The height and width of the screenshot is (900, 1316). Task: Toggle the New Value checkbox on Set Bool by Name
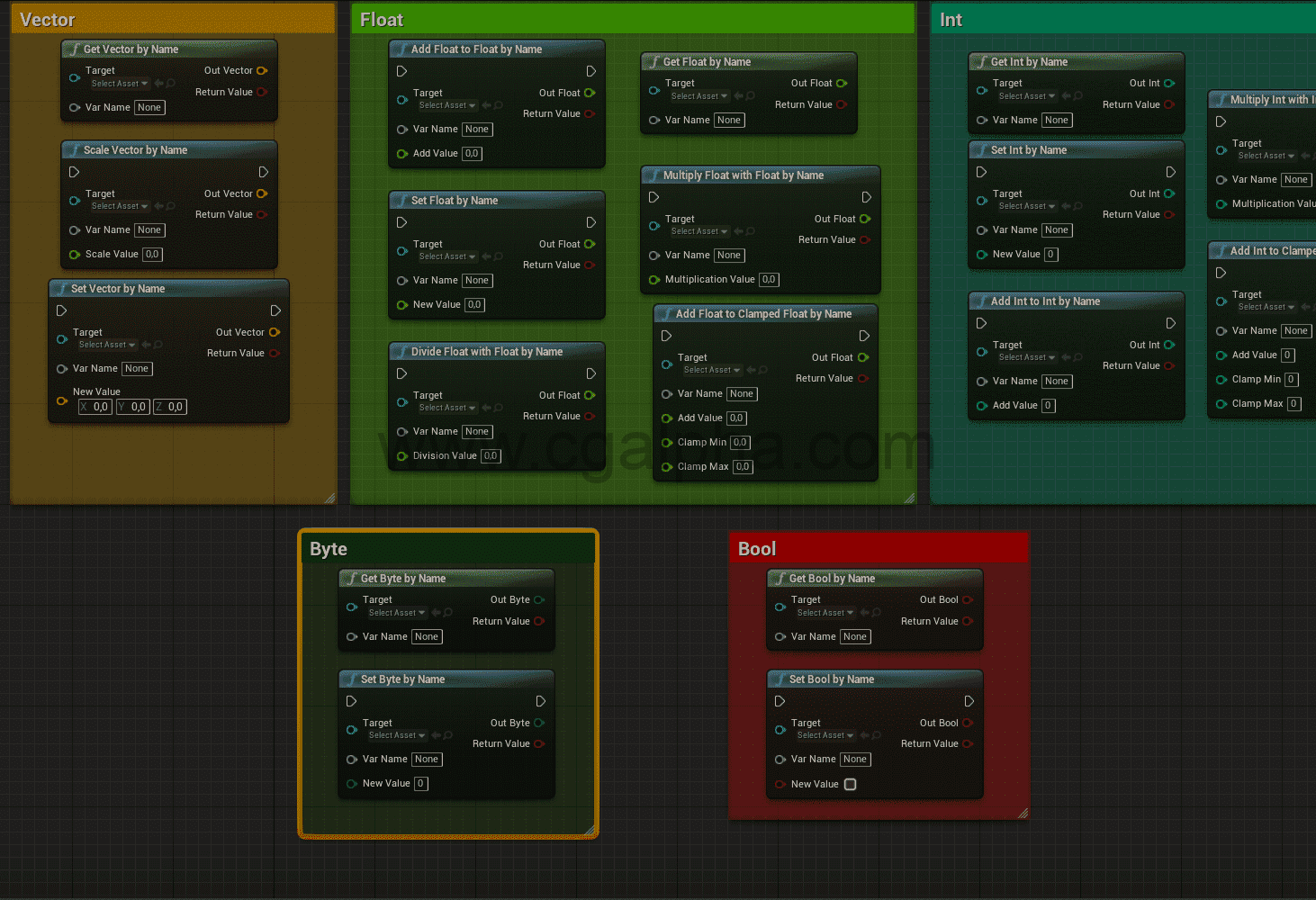(x=850, y=784)
